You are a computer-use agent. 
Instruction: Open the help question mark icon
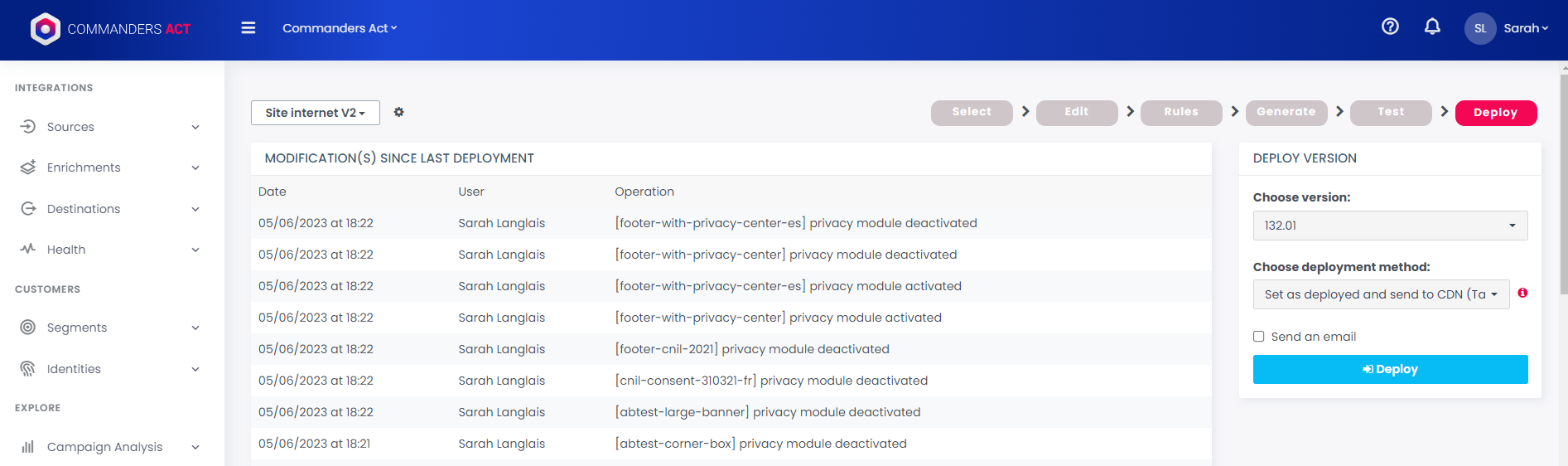tap(1390, 27)
